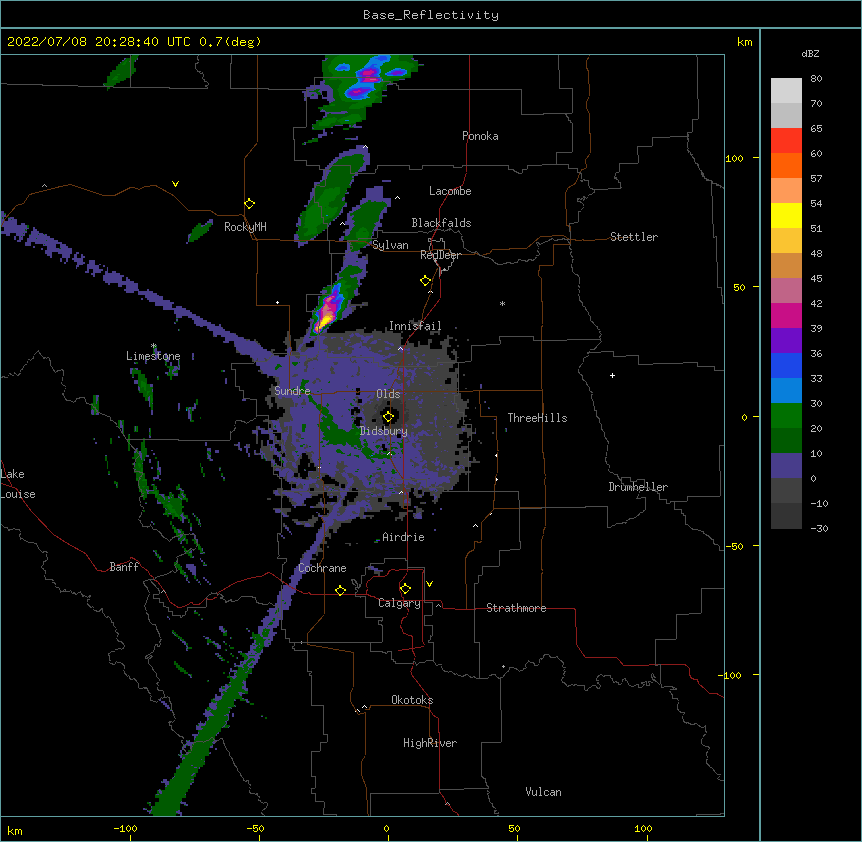Screen dimensions: 862x842
Task: Click the Okotoks town label
Action: pos(412,700)
